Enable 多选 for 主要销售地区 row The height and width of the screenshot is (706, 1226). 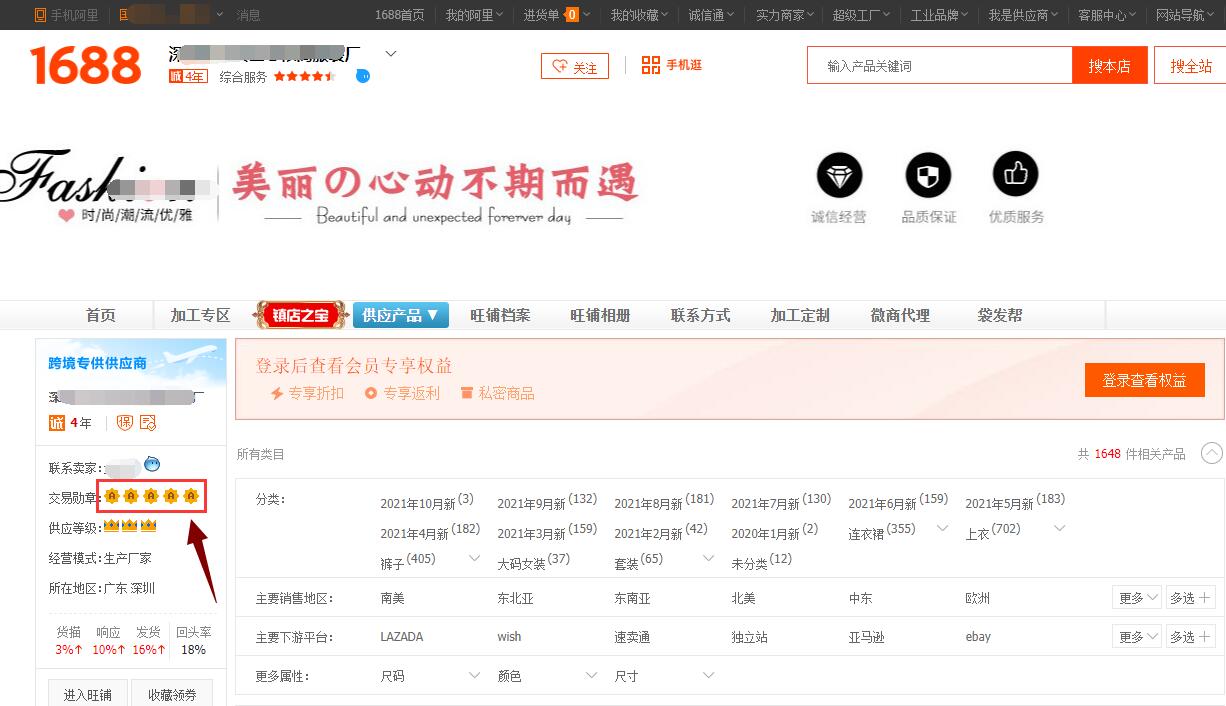click(1190, 598)
